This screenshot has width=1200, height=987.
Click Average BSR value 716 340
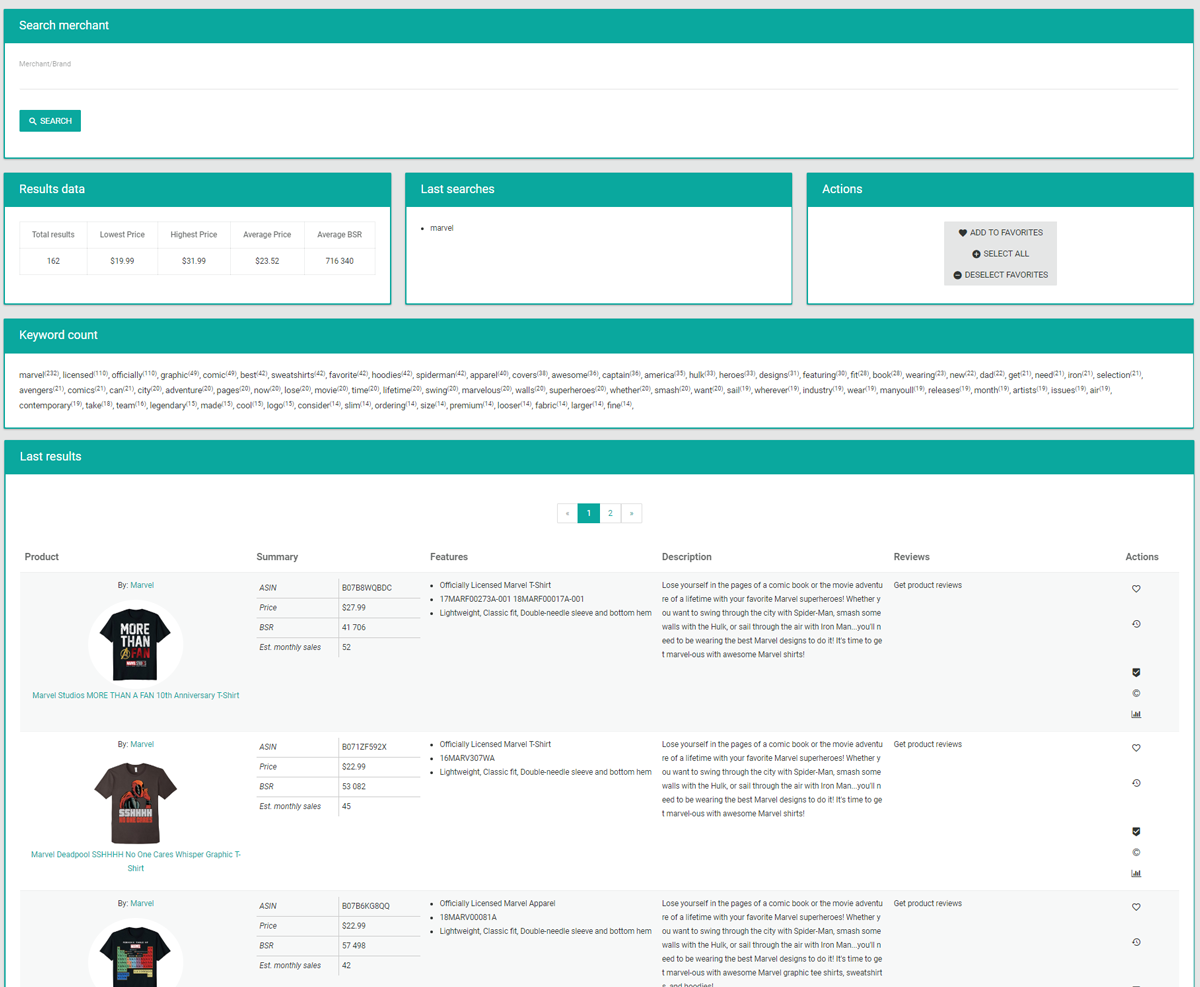pos(340,261)
